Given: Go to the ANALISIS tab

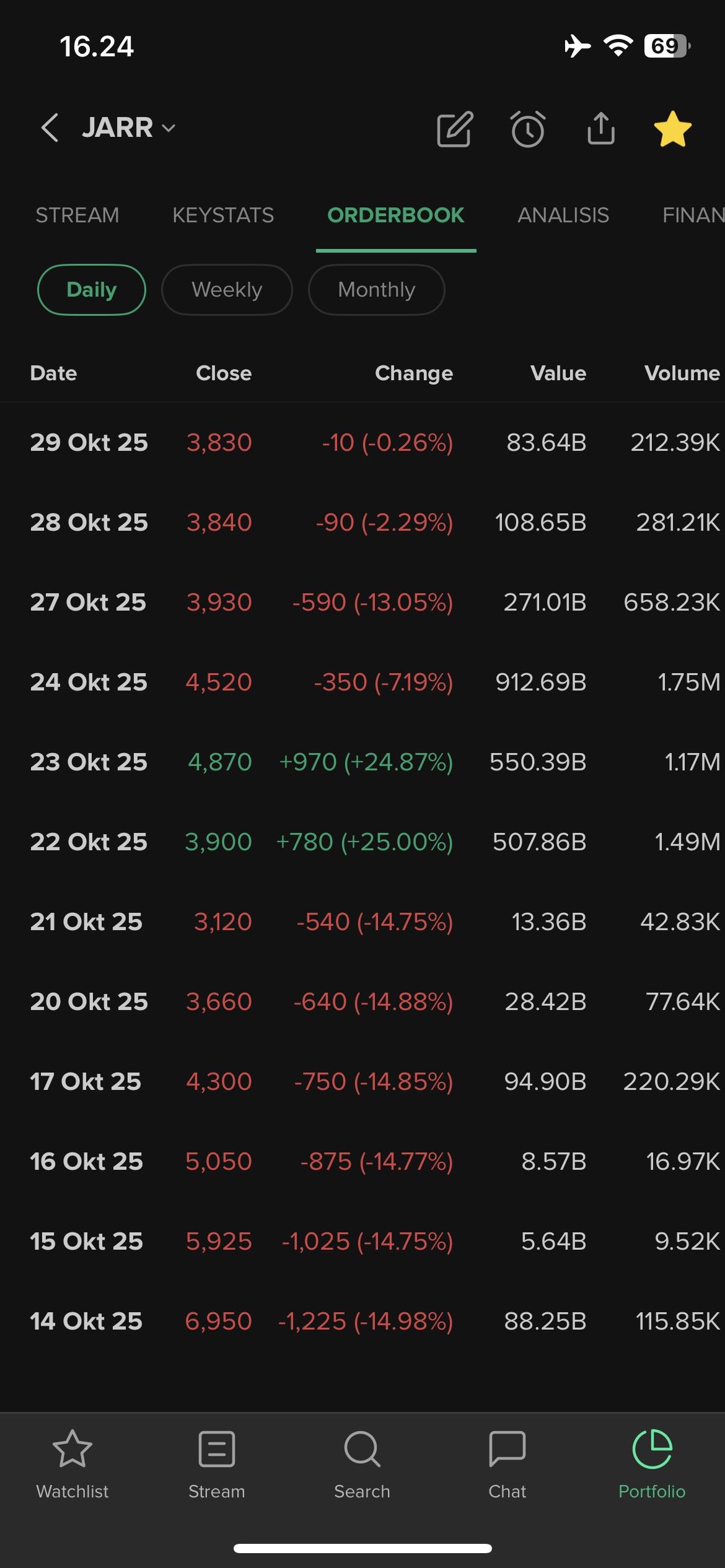Looking at the screenshot, I should (563, 216).
